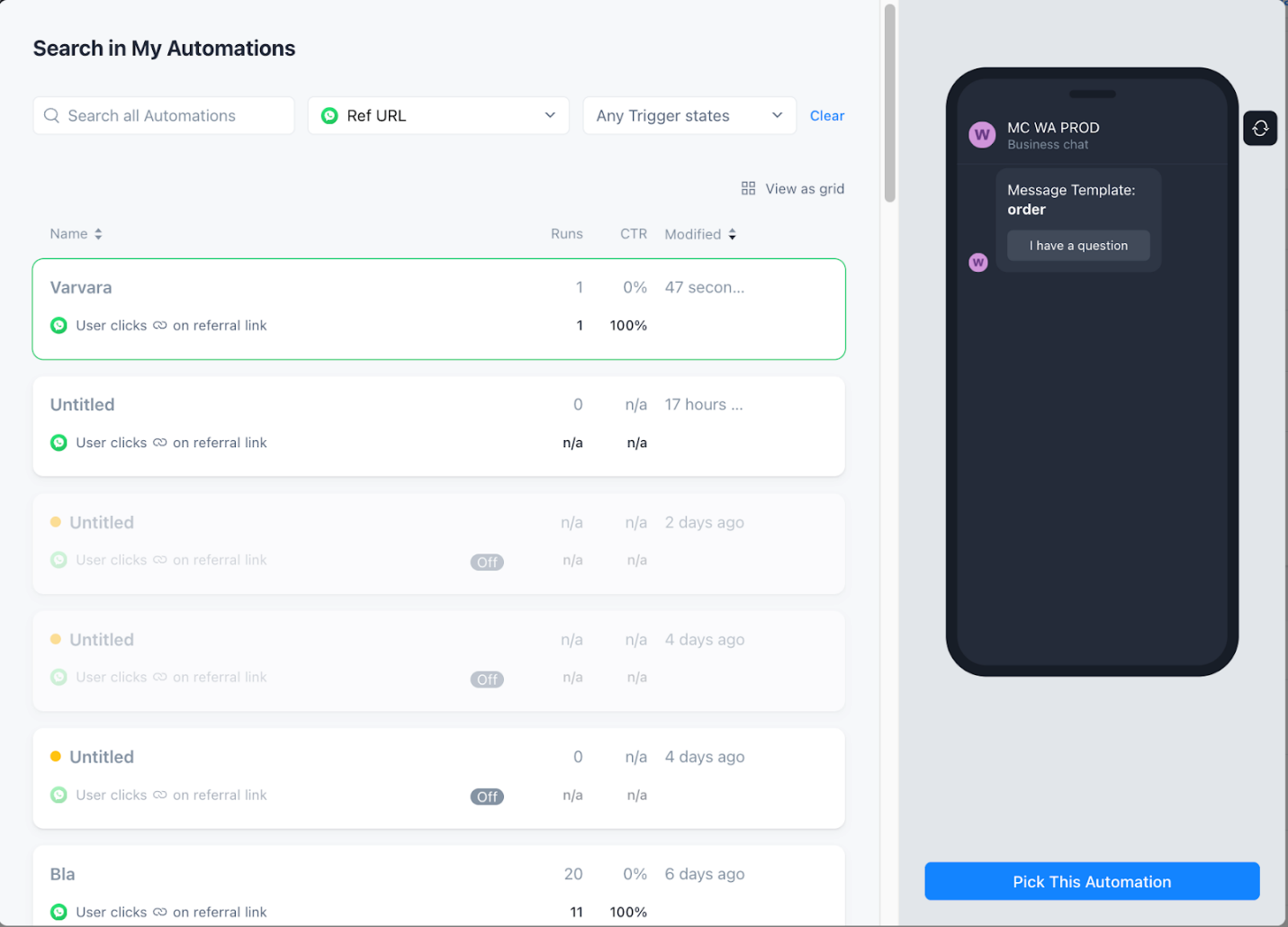
Task: Click Off badge on faded 4 days ago automation
Action: tap(487, 679)
